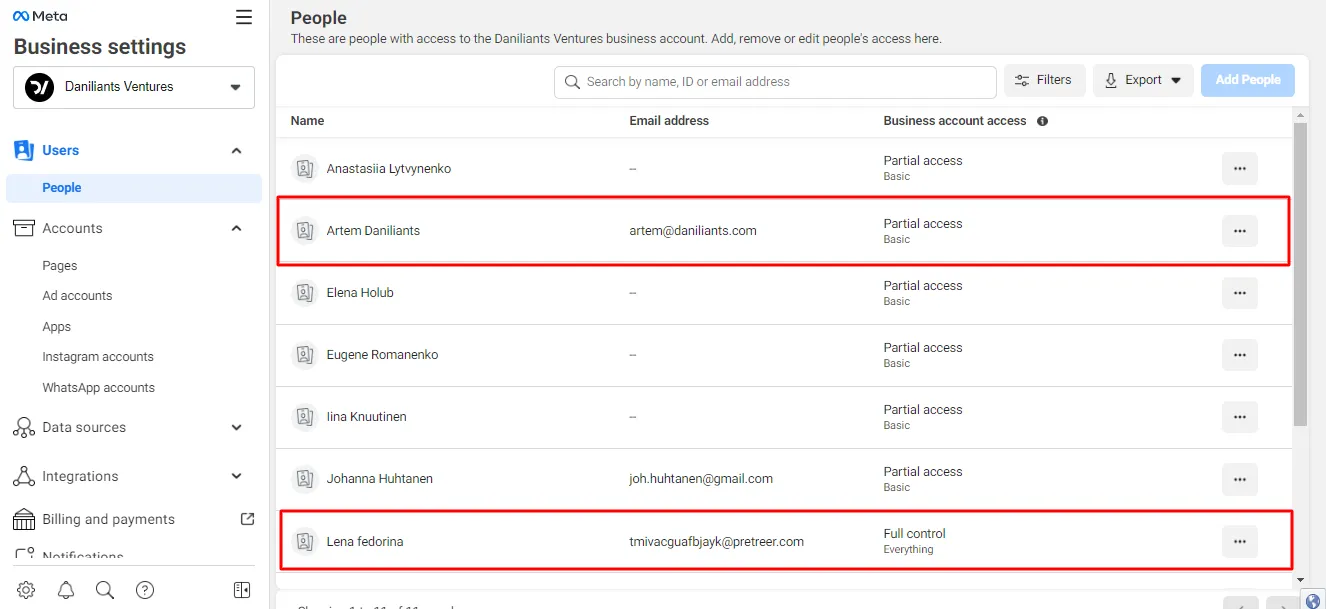Viewport: 1326px width, 609px height.
Task: Open the three-dot menu for Eugene Romanenko
Action: (x=1240, y=355)
